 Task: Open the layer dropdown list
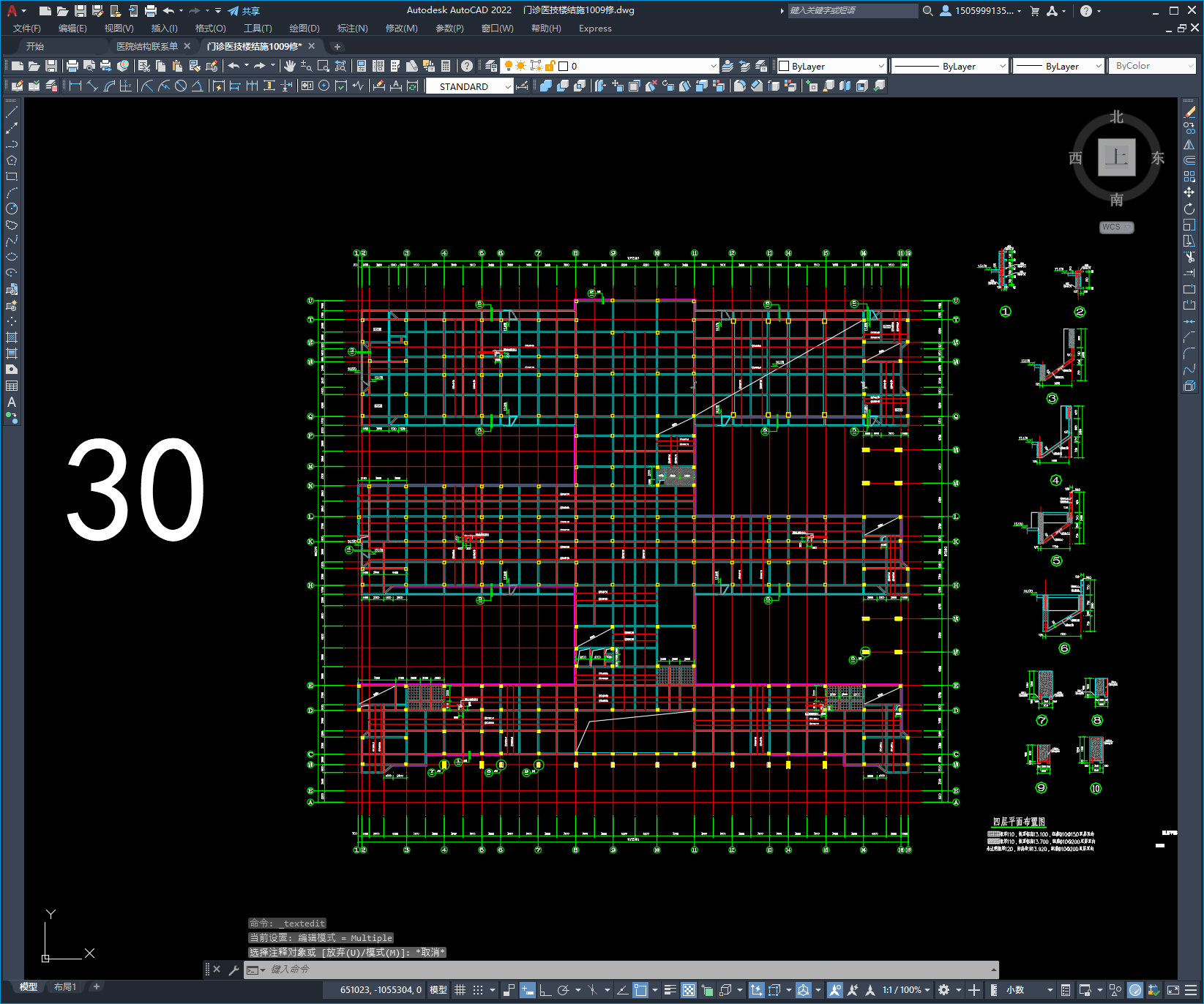713,66
